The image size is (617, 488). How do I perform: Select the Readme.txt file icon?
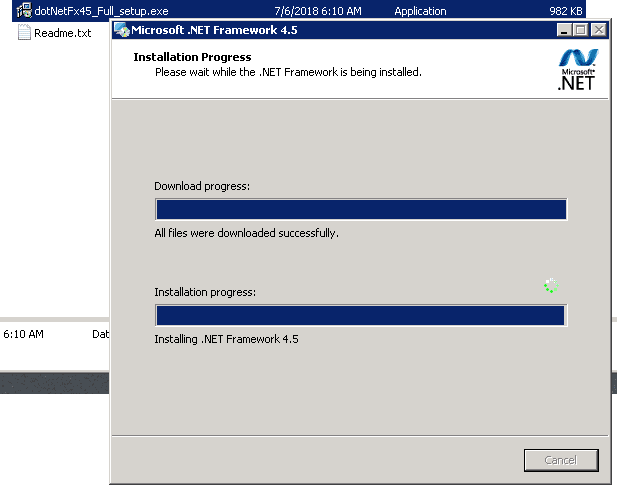(x=24, y=32)
